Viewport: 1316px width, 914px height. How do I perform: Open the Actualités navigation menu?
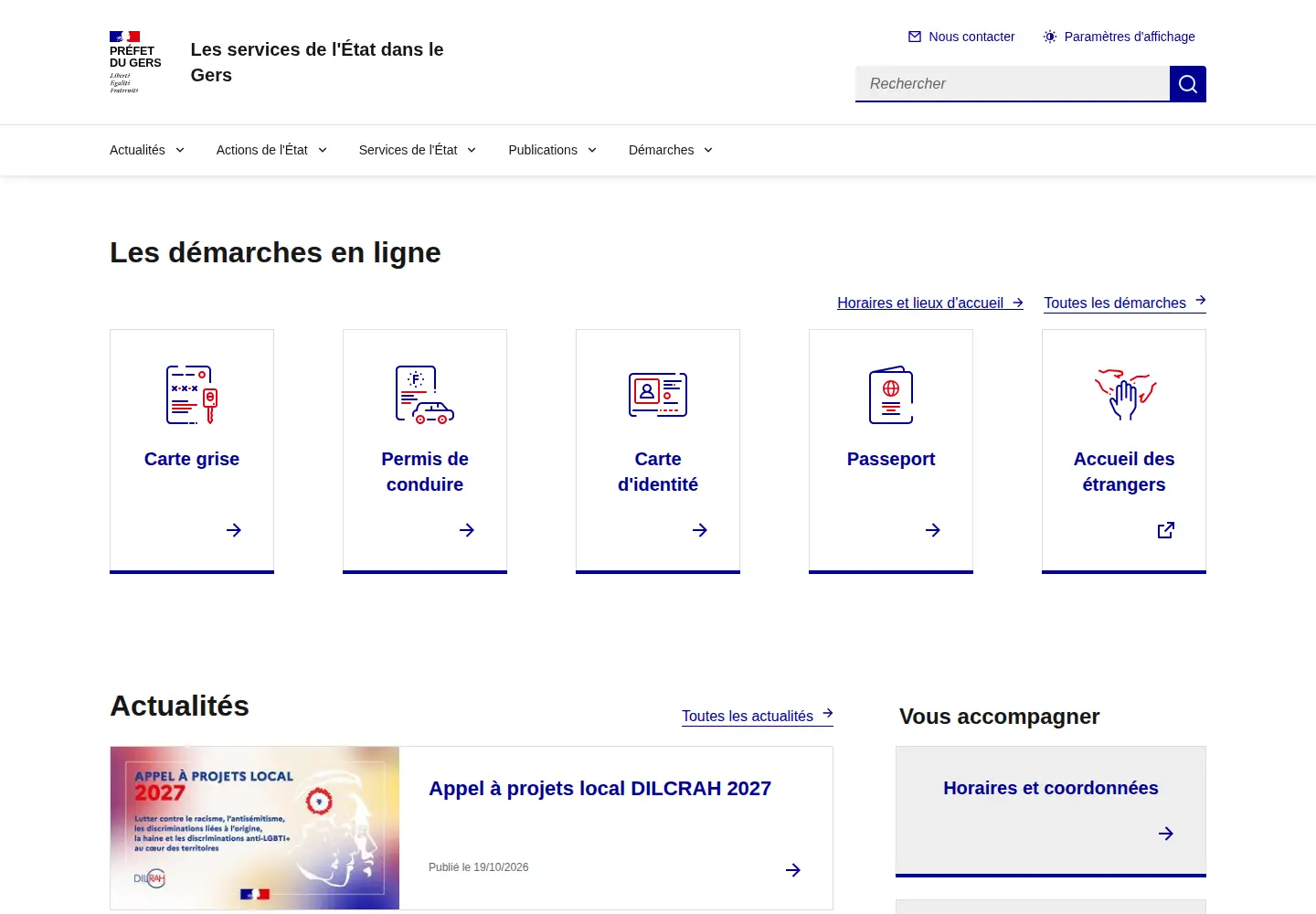[x=147, y=150]
